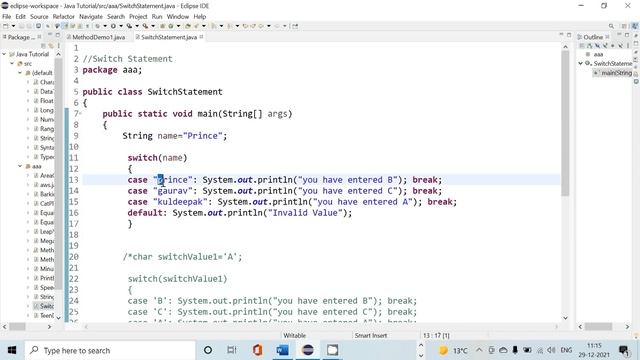This screenshot has height=360, width=640.
Task: Open the Run button's dropdown arrow
Action: pos(120,26)
